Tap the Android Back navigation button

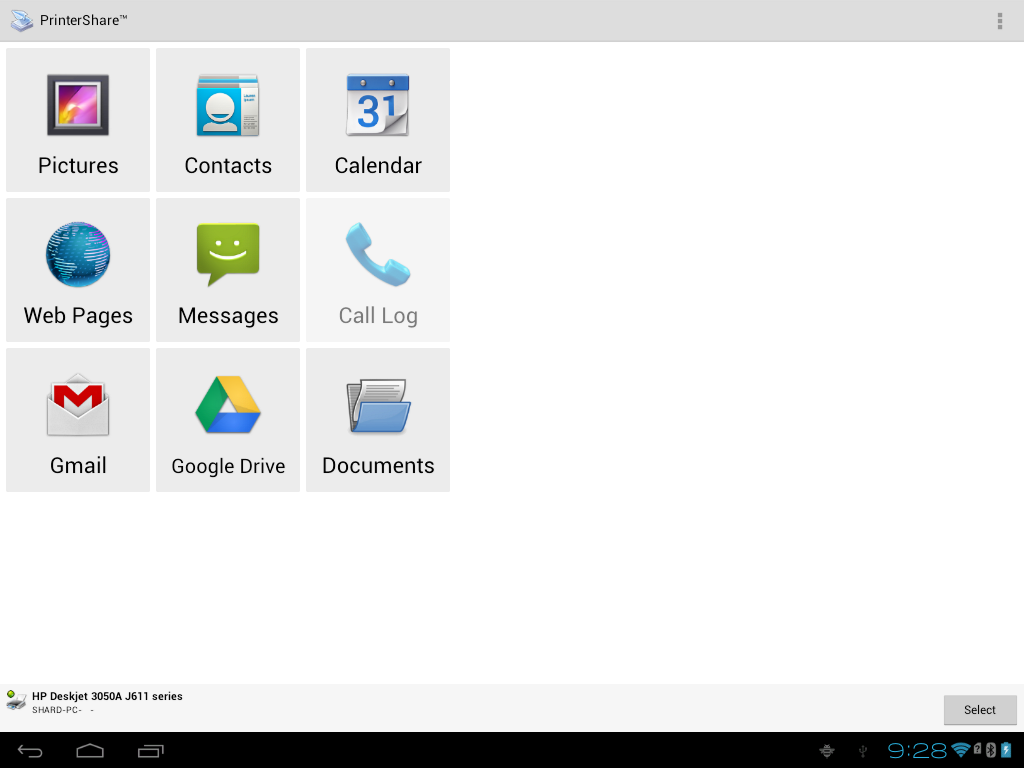tap(30, 751)
